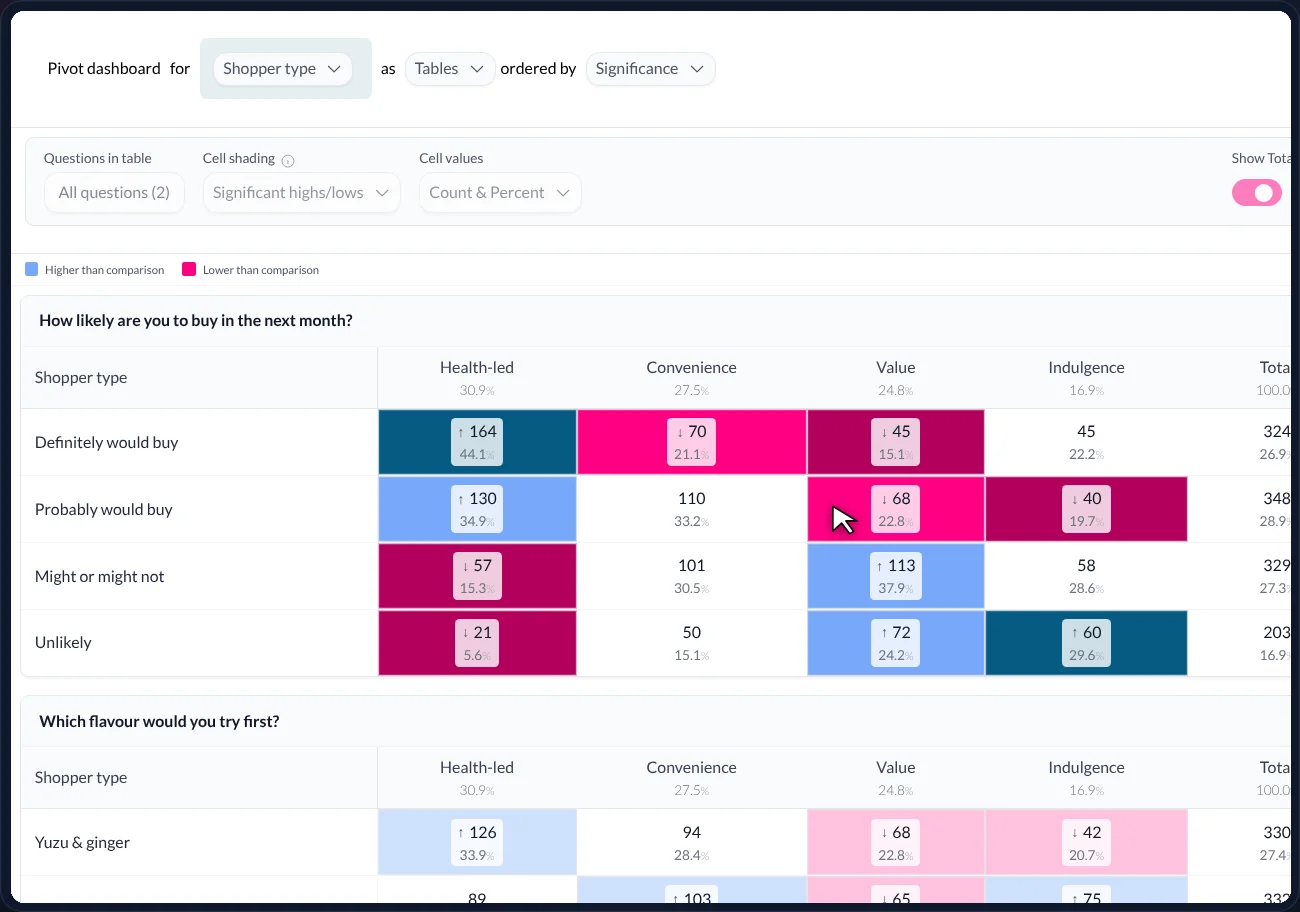Screen dimensions: 1300x912
Task: Select the Indulgence header in flavour table
Action: [1086, 777]
